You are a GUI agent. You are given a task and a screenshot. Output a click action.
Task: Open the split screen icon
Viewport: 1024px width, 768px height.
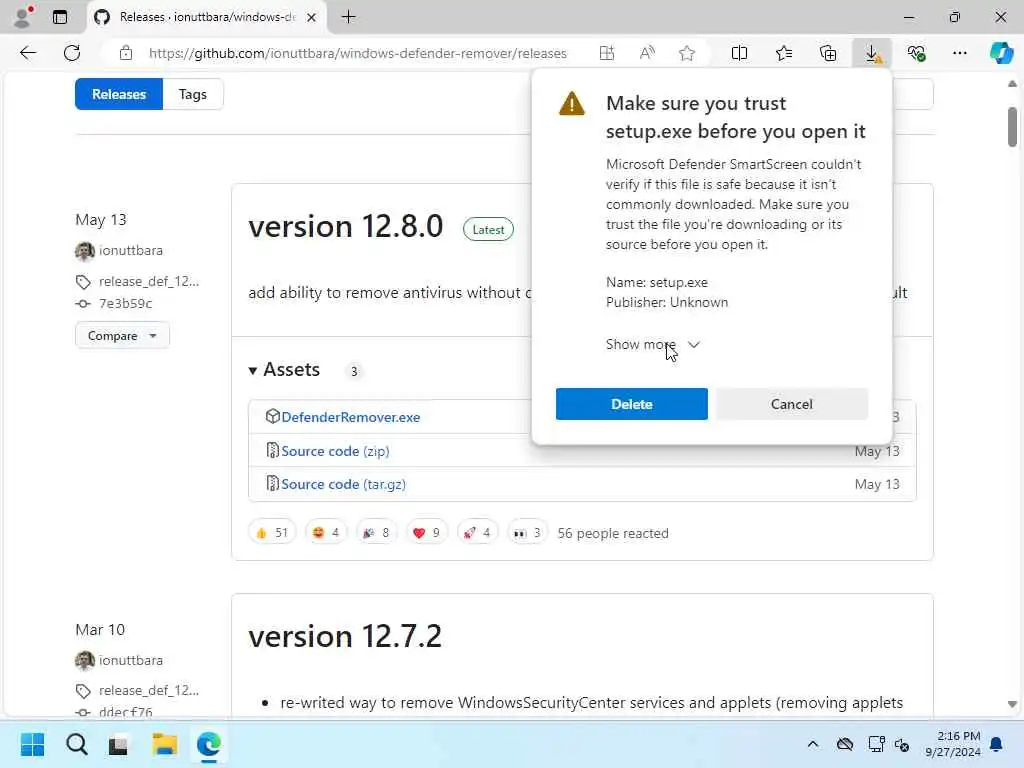coord(739,53)
